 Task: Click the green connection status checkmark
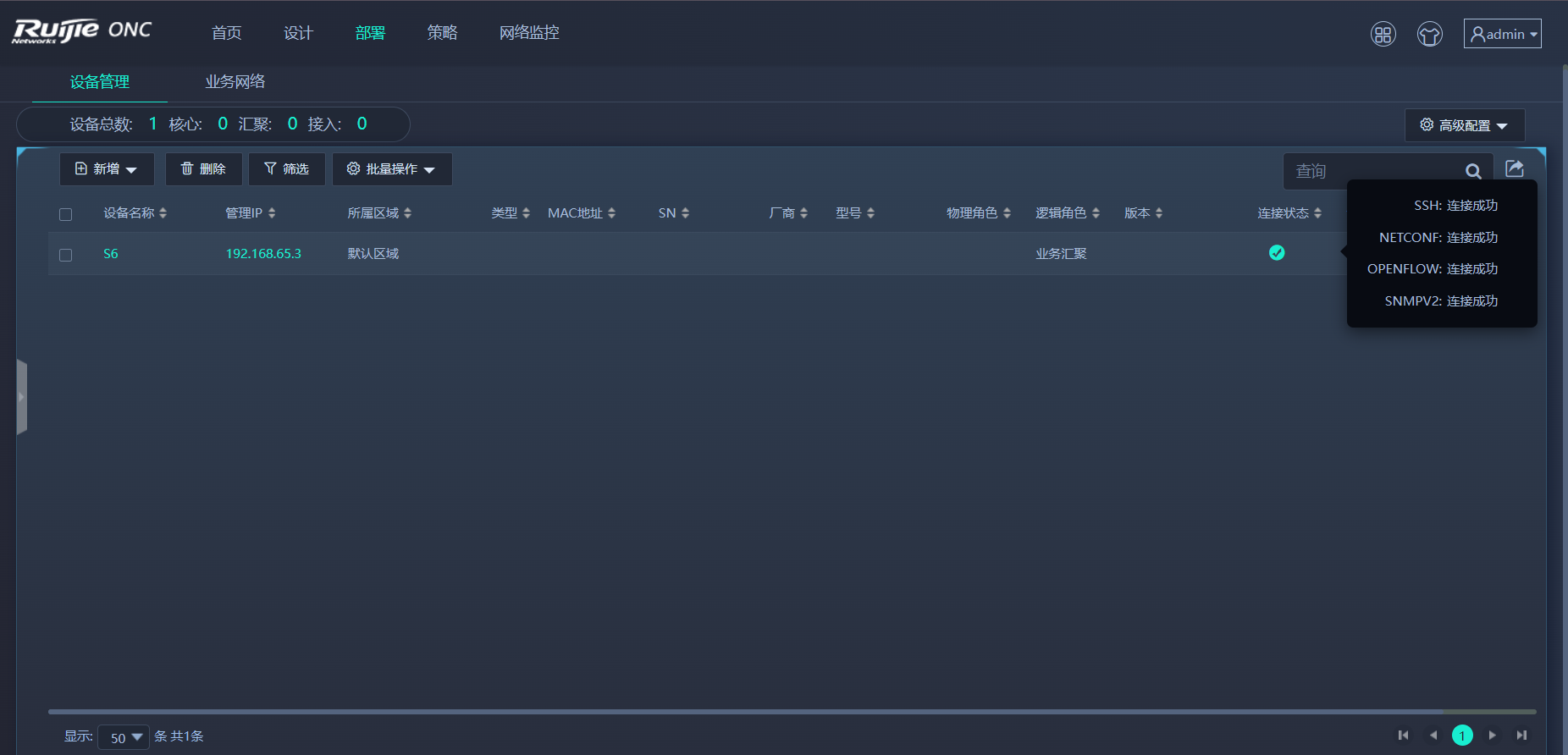click(1277, 252)
